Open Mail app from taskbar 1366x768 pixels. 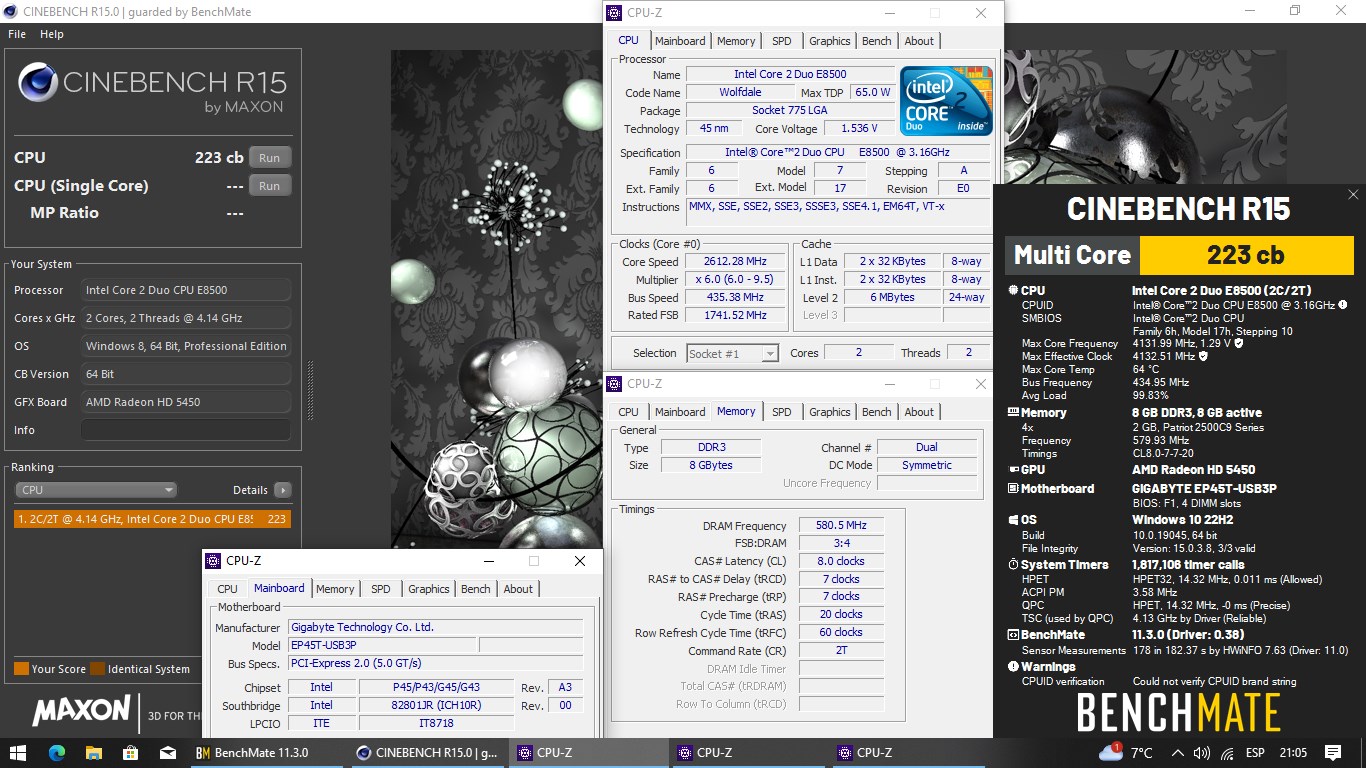(x=167, y=752)
